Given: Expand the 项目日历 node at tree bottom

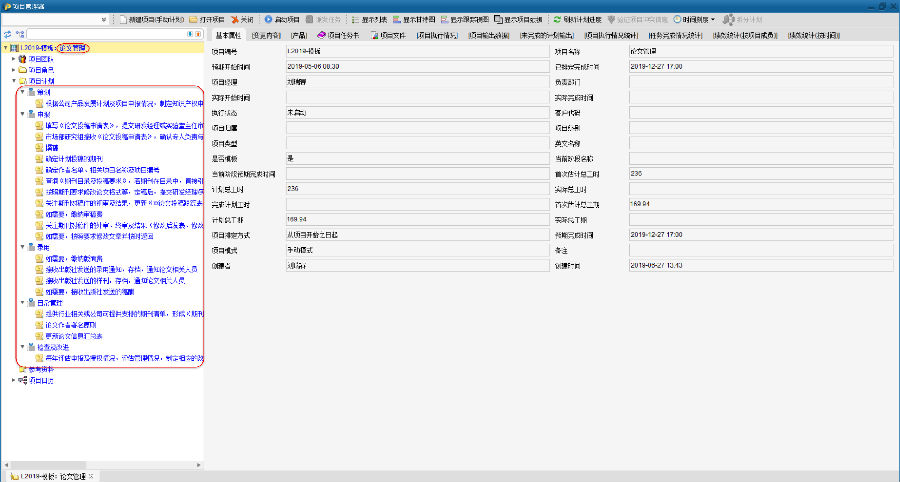Looking at the screenshot, I should point(14,380).
